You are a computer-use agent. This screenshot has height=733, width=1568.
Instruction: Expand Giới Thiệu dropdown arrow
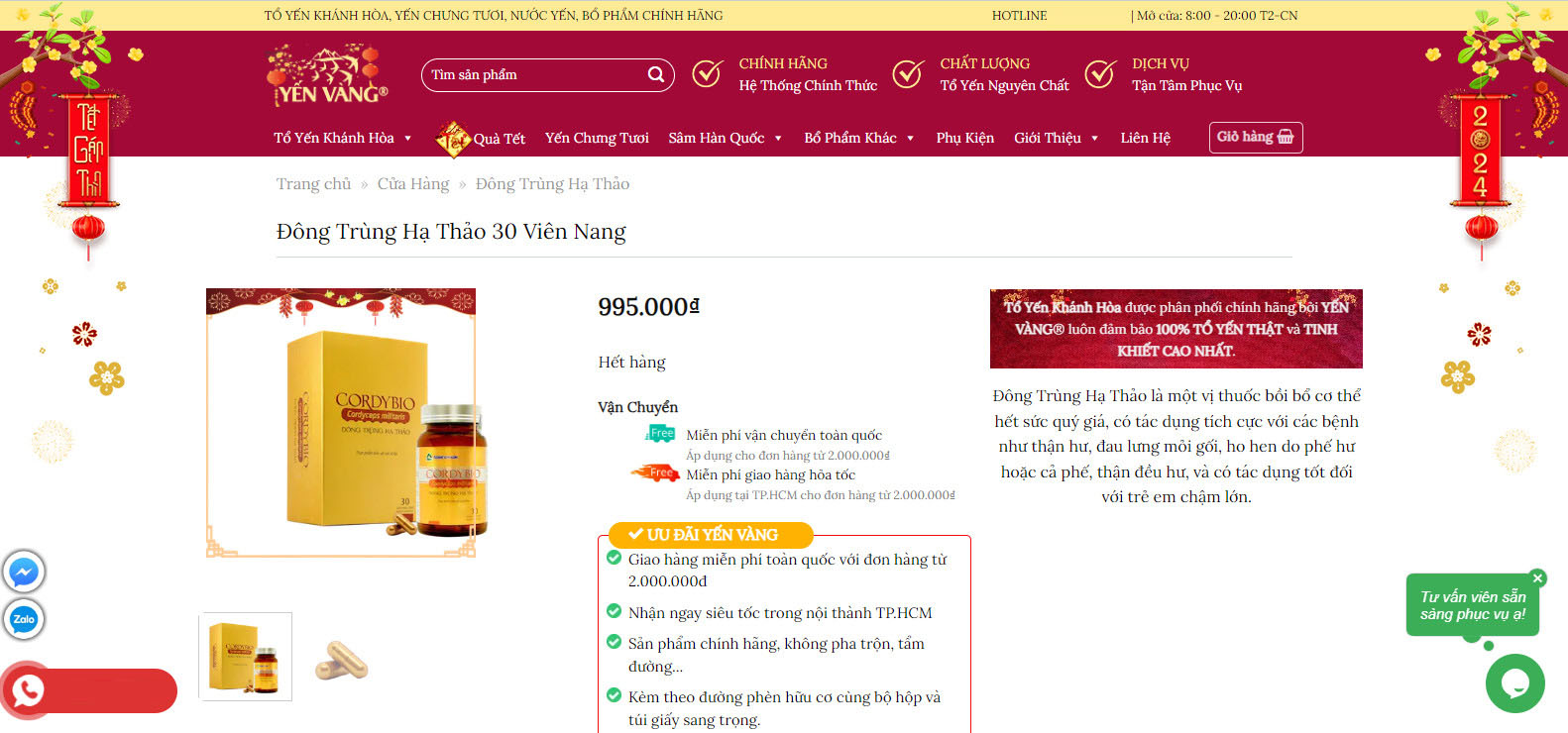tap(1094, 139)
